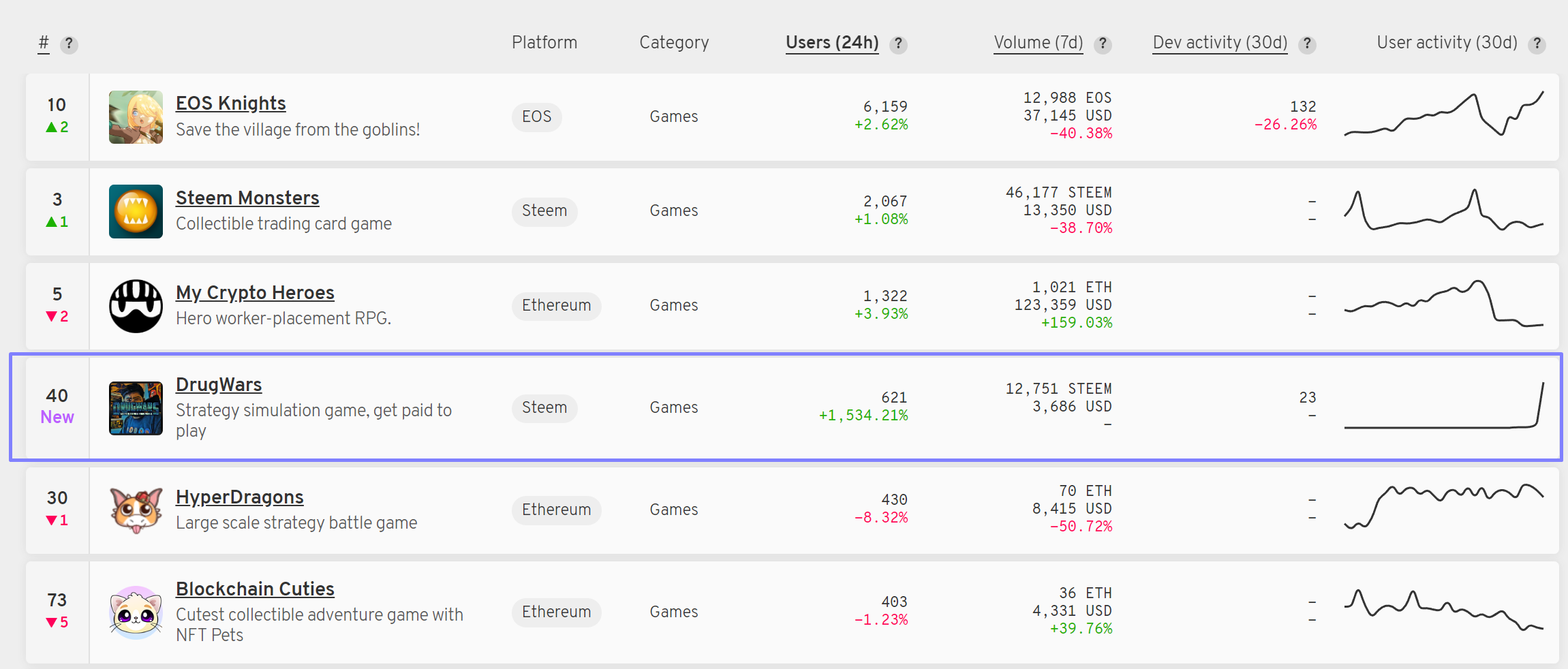Open the EOS Knights link

point(230,104)
